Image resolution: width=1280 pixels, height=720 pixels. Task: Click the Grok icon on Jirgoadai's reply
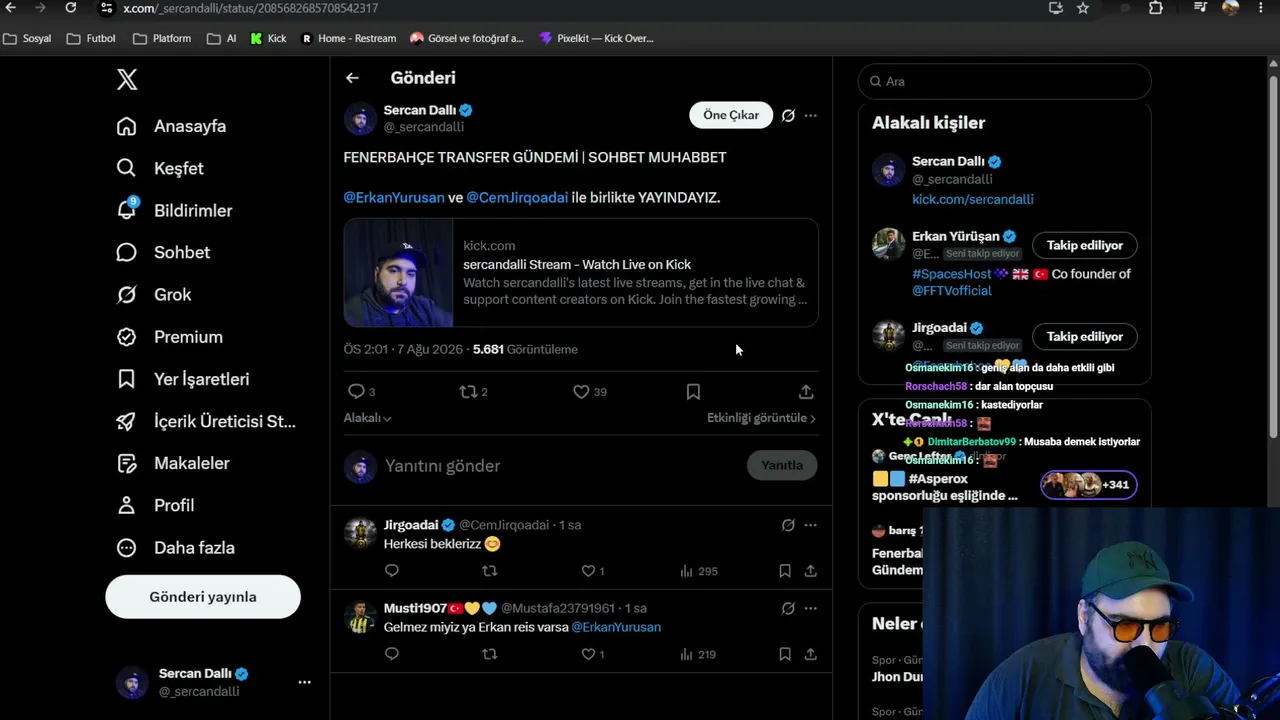coord(788,525)
